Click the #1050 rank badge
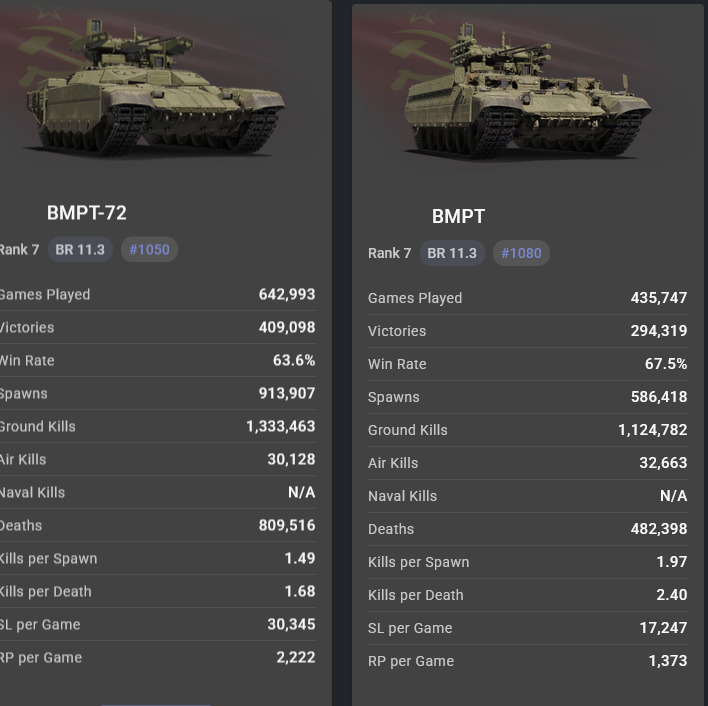The image size is (708, 706). 149,249
